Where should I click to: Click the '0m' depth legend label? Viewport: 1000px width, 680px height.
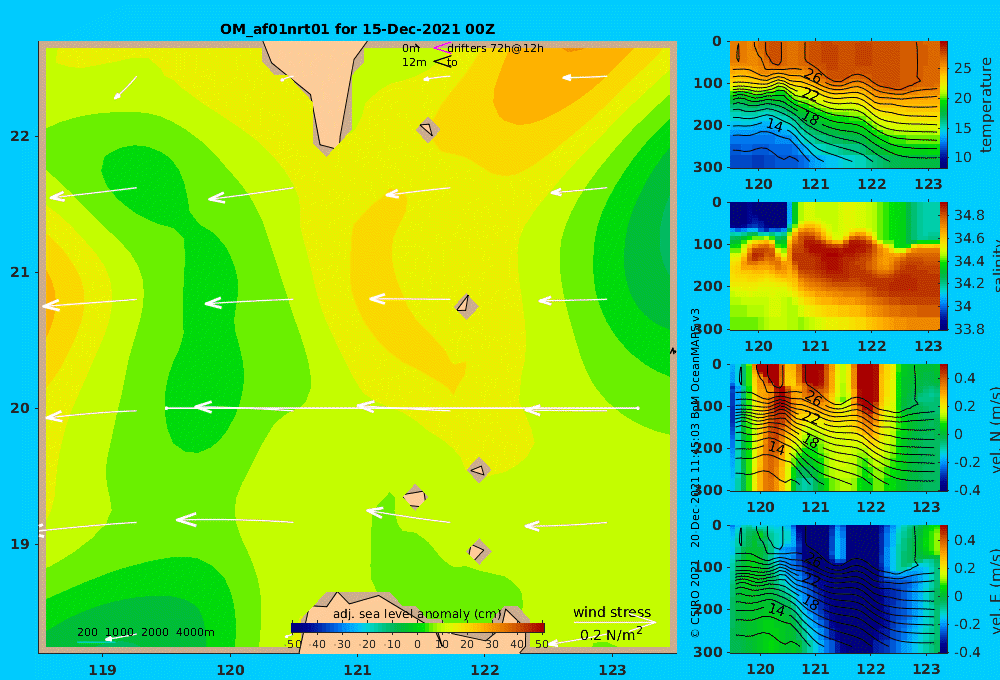(x=411, y=48)
